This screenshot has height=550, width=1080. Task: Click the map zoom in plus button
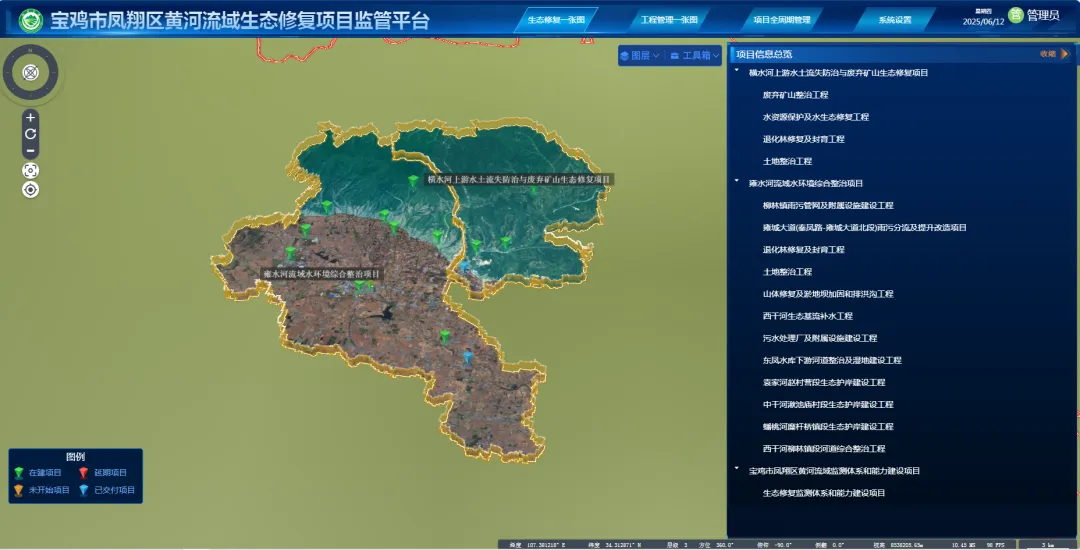point(31,117)
